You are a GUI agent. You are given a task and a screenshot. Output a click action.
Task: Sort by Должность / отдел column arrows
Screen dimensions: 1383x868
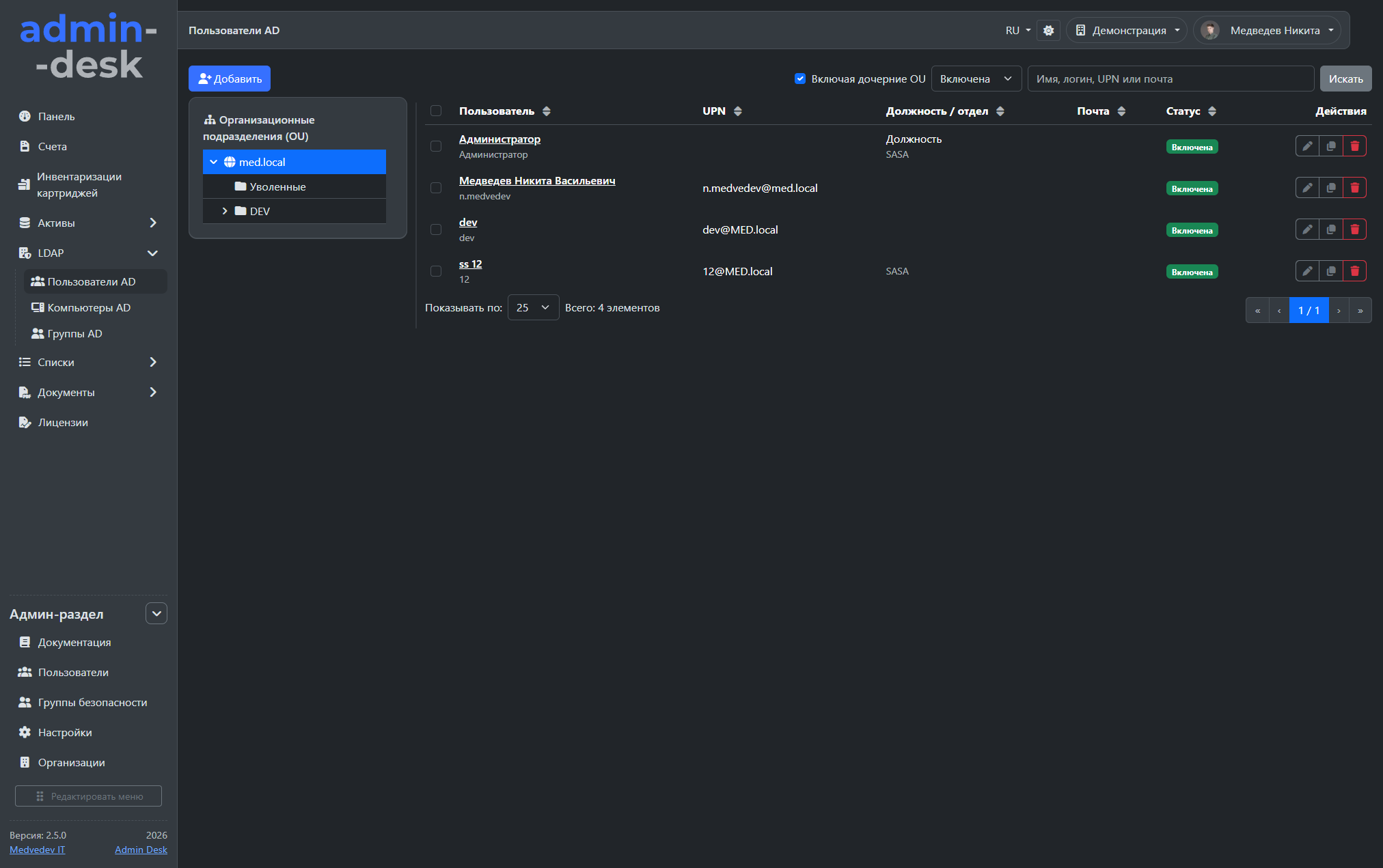point(1000,111)
